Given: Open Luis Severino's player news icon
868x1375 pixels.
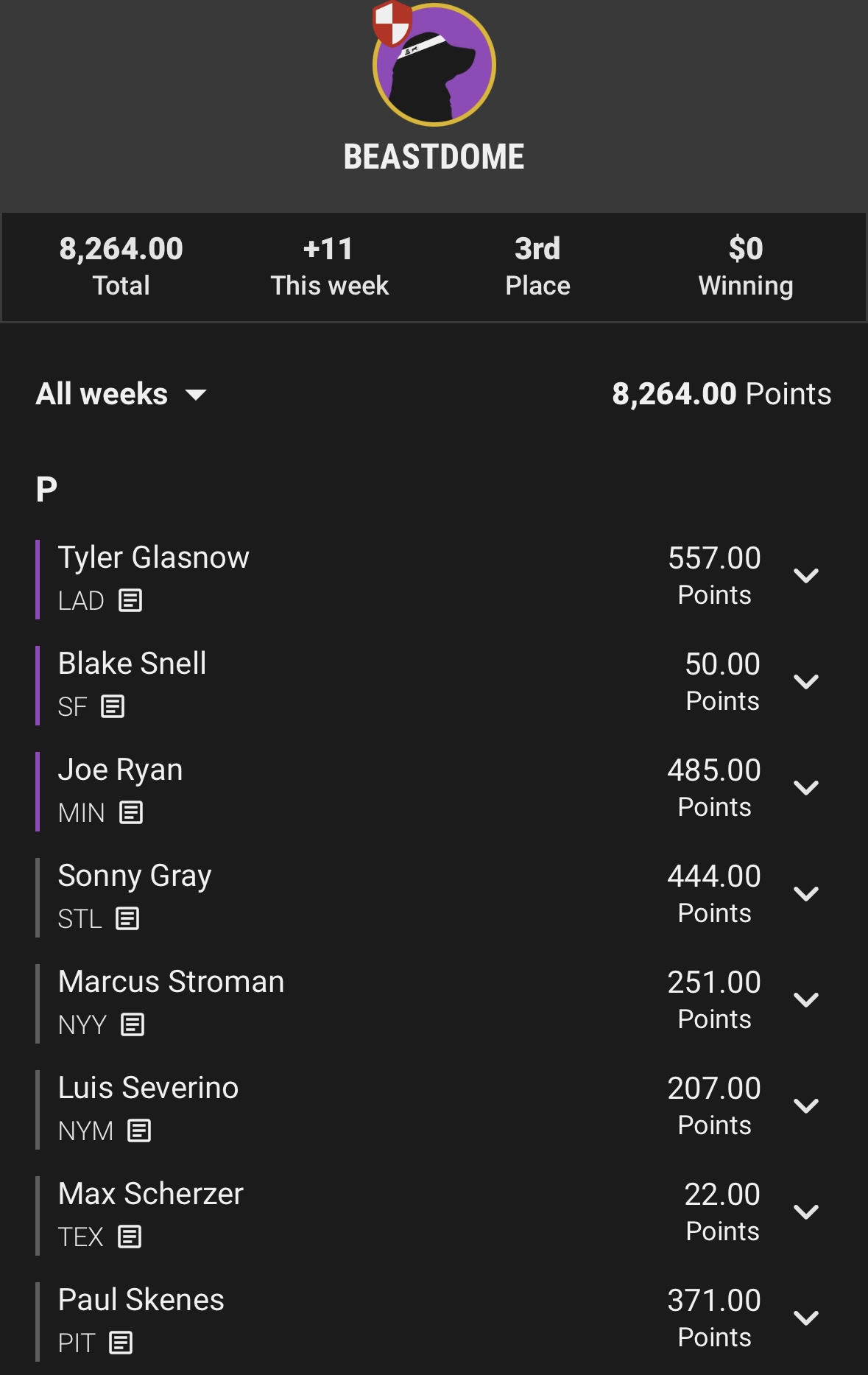Looking at the screenshot, I should (139, 1131).
